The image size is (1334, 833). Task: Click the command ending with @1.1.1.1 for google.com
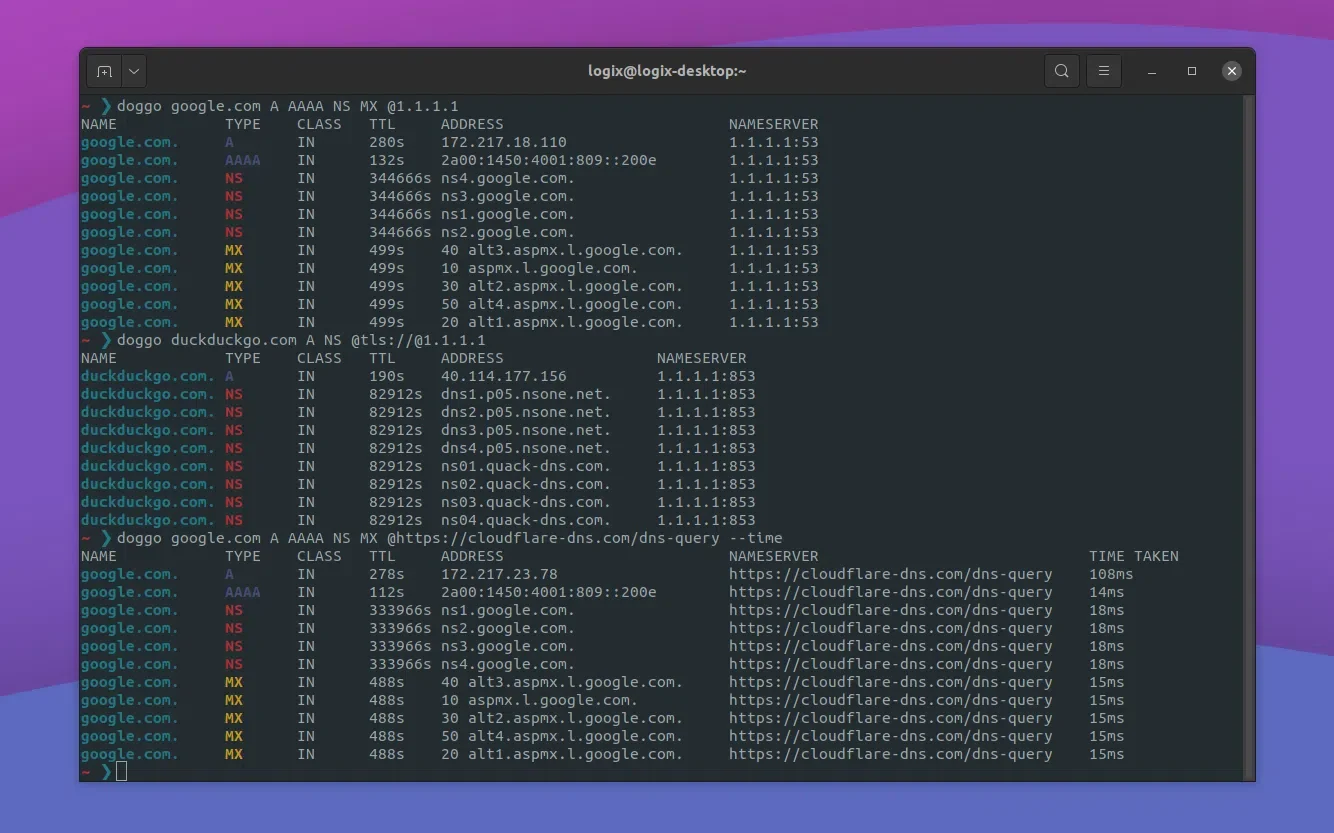tap(288, 106)
